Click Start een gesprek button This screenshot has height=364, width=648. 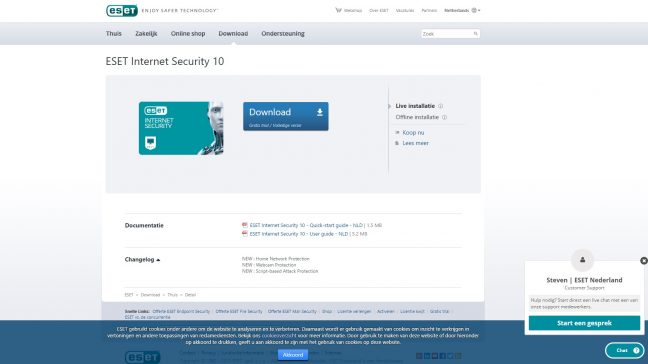584,323
